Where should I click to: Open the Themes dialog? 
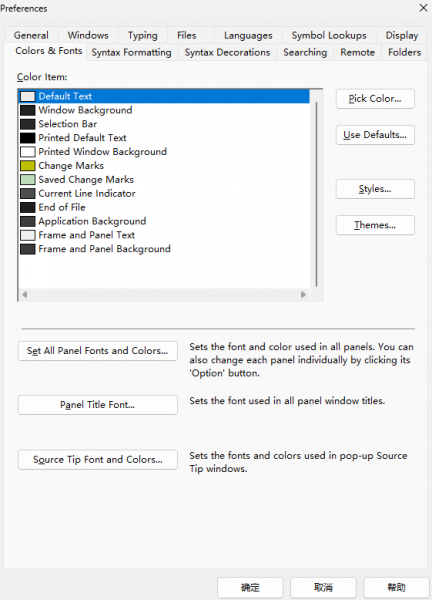375,225
